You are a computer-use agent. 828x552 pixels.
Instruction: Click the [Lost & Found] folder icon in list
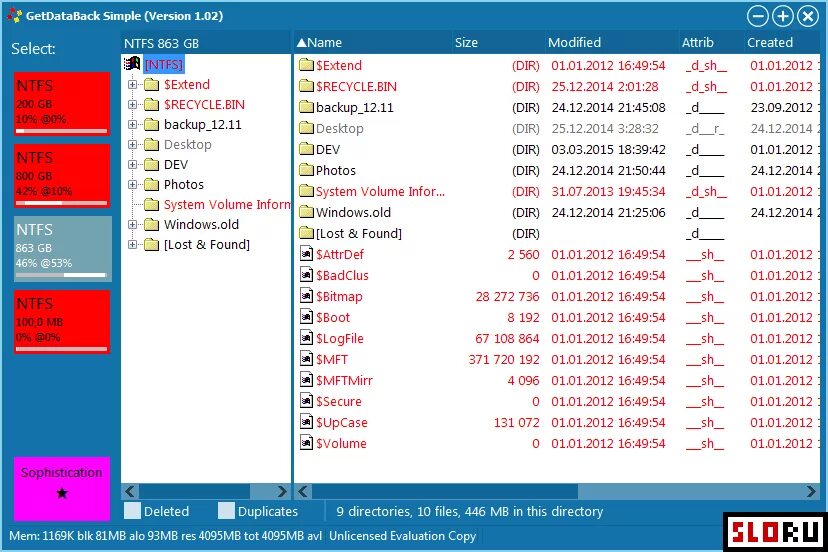point(306,233)
